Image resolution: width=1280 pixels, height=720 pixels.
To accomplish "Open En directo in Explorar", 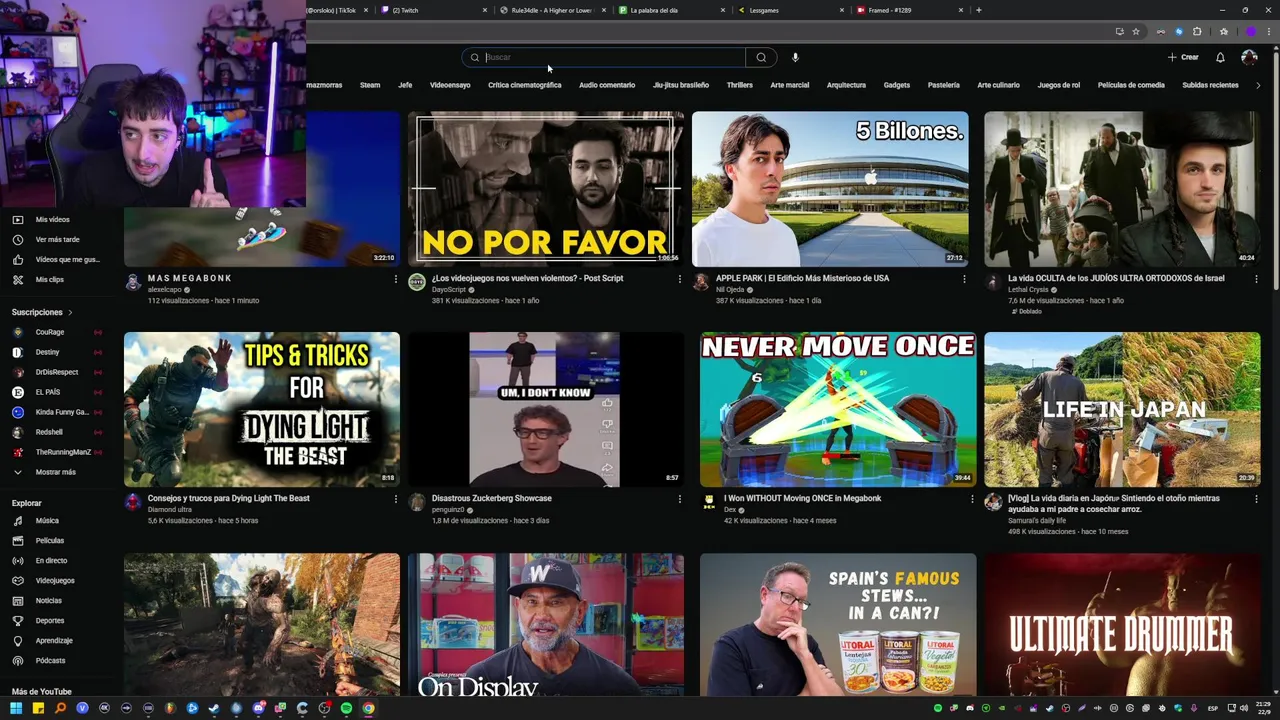I will pos(51,561).
